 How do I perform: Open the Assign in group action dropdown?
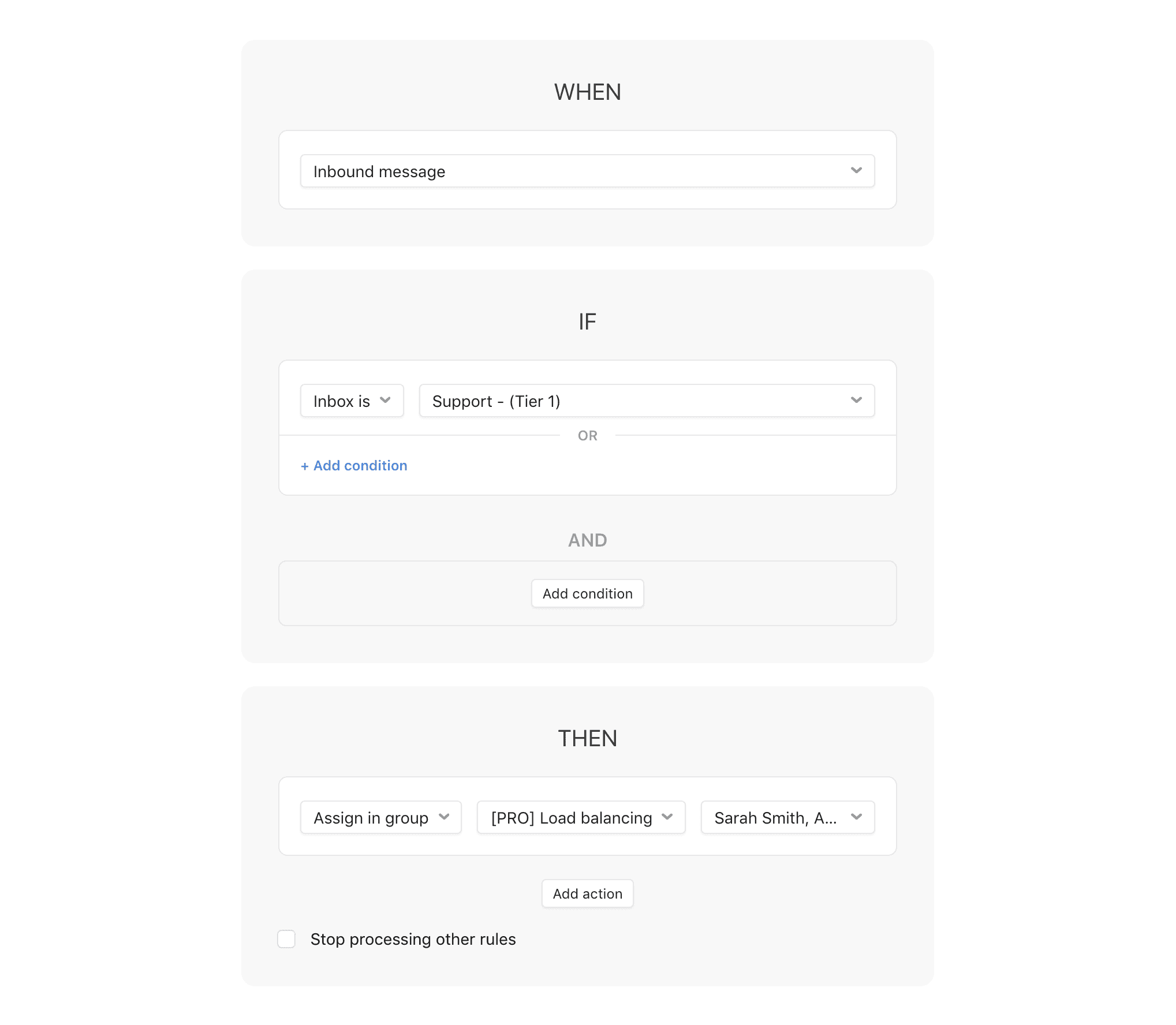pyautogui.click(x=380, y=817)
